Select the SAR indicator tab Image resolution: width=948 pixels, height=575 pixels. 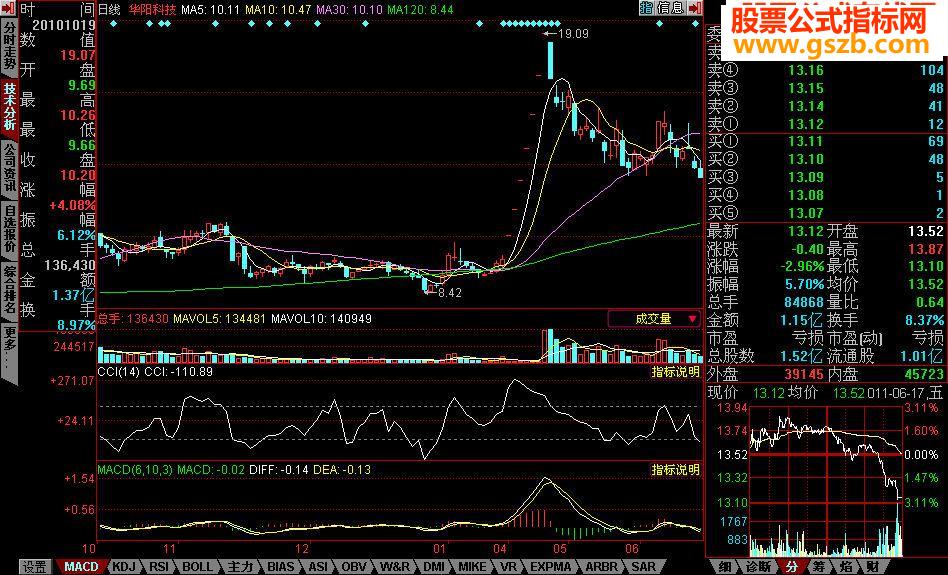point(643,567)
